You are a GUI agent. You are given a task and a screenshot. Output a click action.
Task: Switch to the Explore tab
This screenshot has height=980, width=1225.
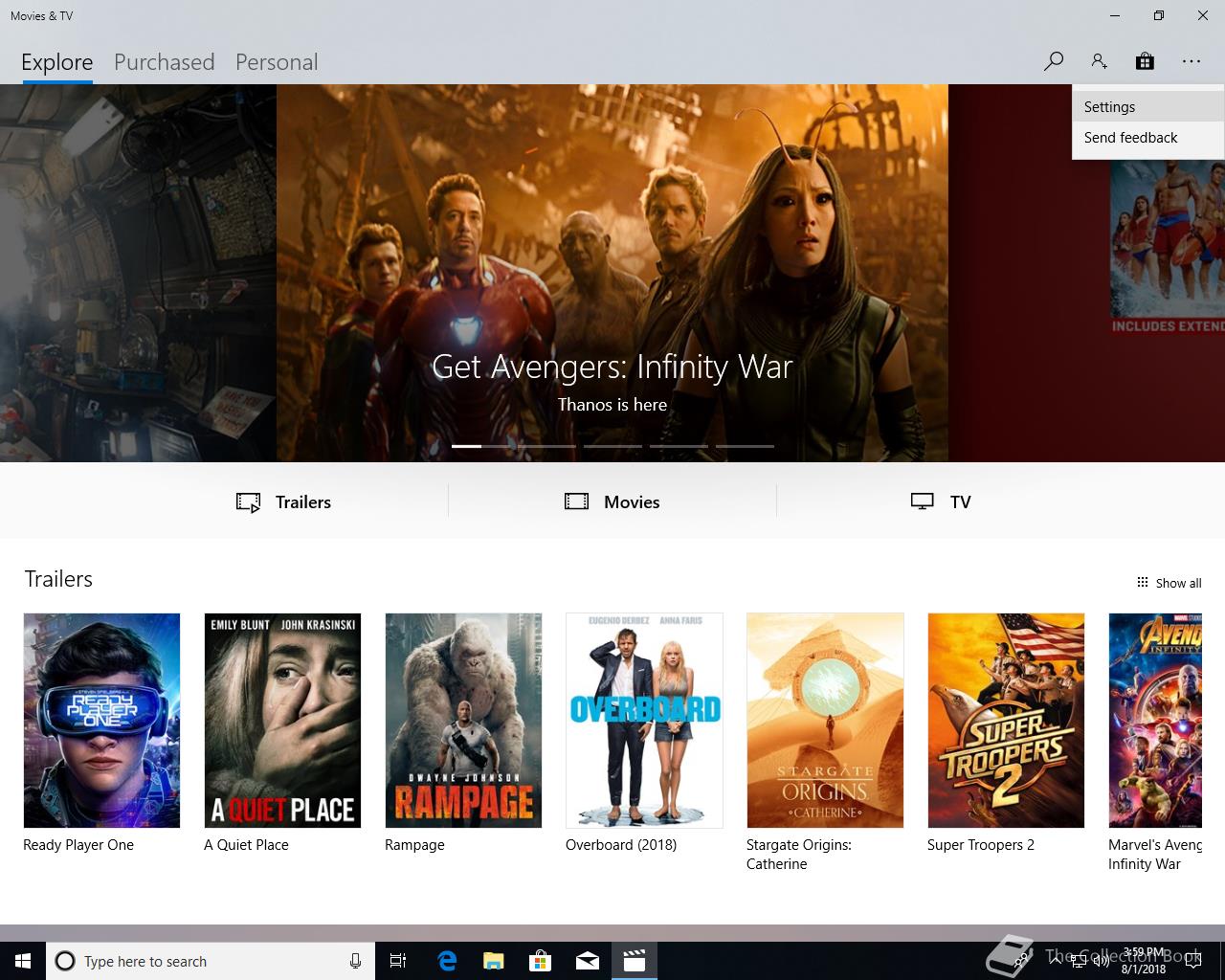coord(57,62)
